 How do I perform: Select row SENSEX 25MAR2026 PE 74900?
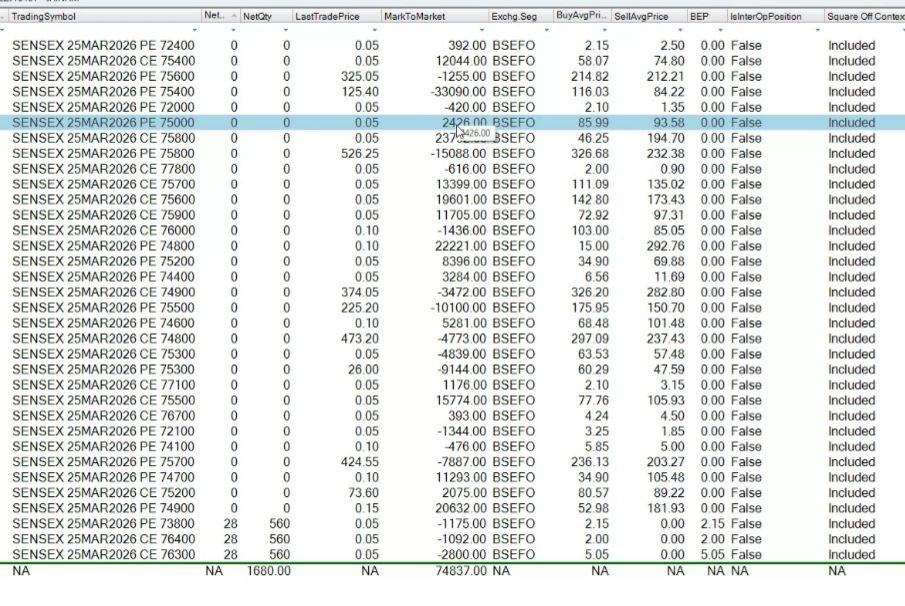452,508
